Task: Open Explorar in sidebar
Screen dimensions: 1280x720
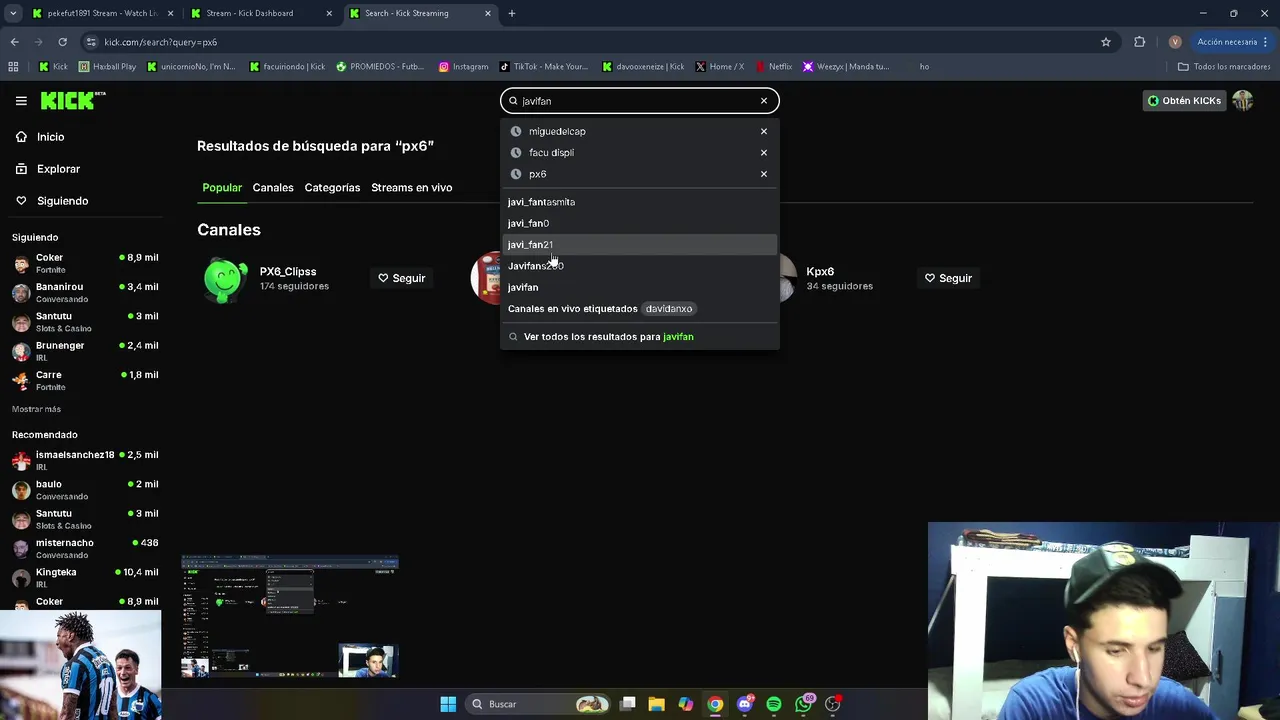Action: coord(58,169)
